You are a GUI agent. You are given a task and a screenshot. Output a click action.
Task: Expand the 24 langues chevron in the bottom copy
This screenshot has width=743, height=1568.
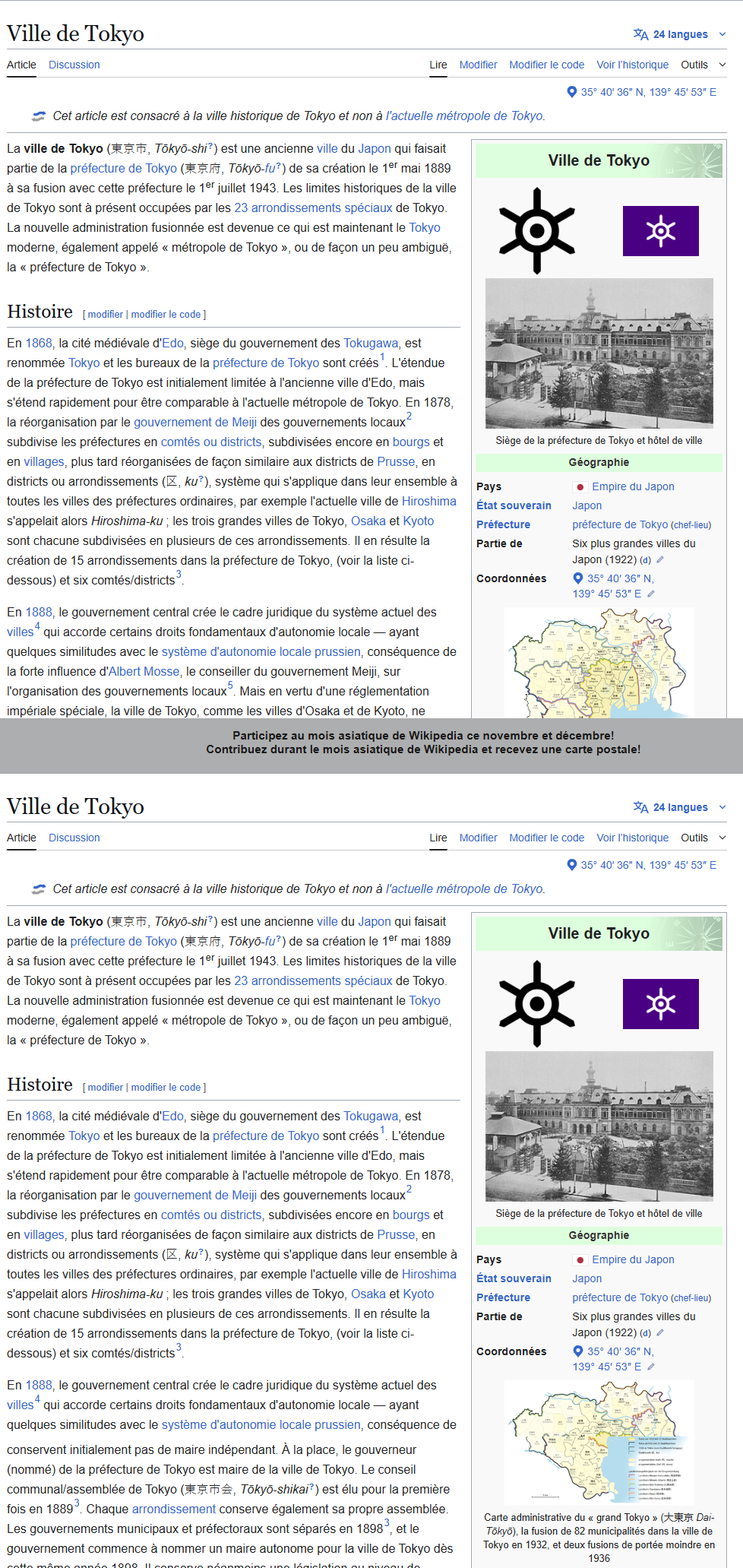point(722,807)
